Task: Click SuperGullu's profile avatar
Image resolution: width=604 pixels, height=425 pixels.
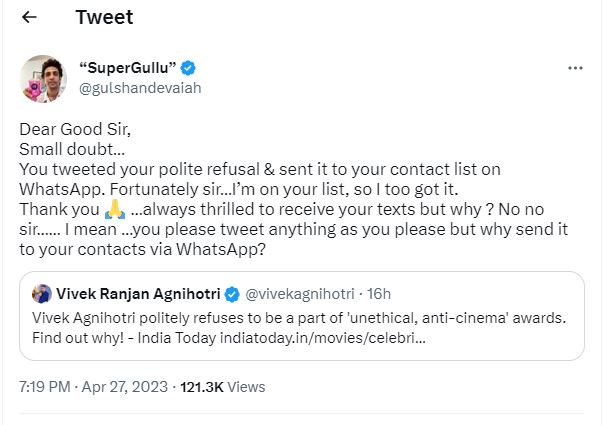Action: (x=43, y=79)
